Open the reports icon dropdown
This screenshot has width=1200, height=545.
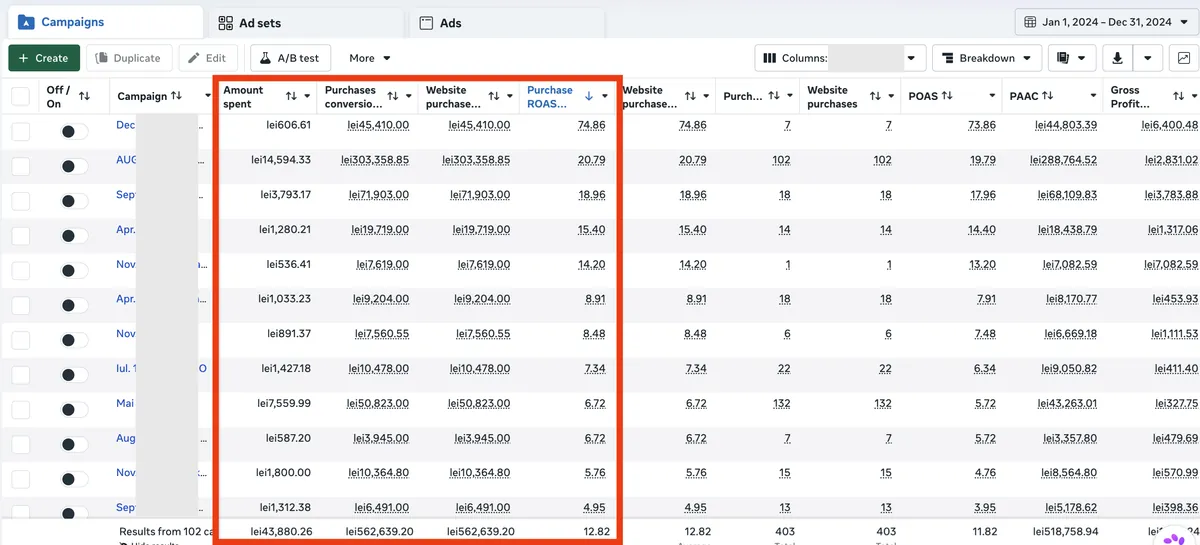pyautogui.click(x=1071, y=58)
